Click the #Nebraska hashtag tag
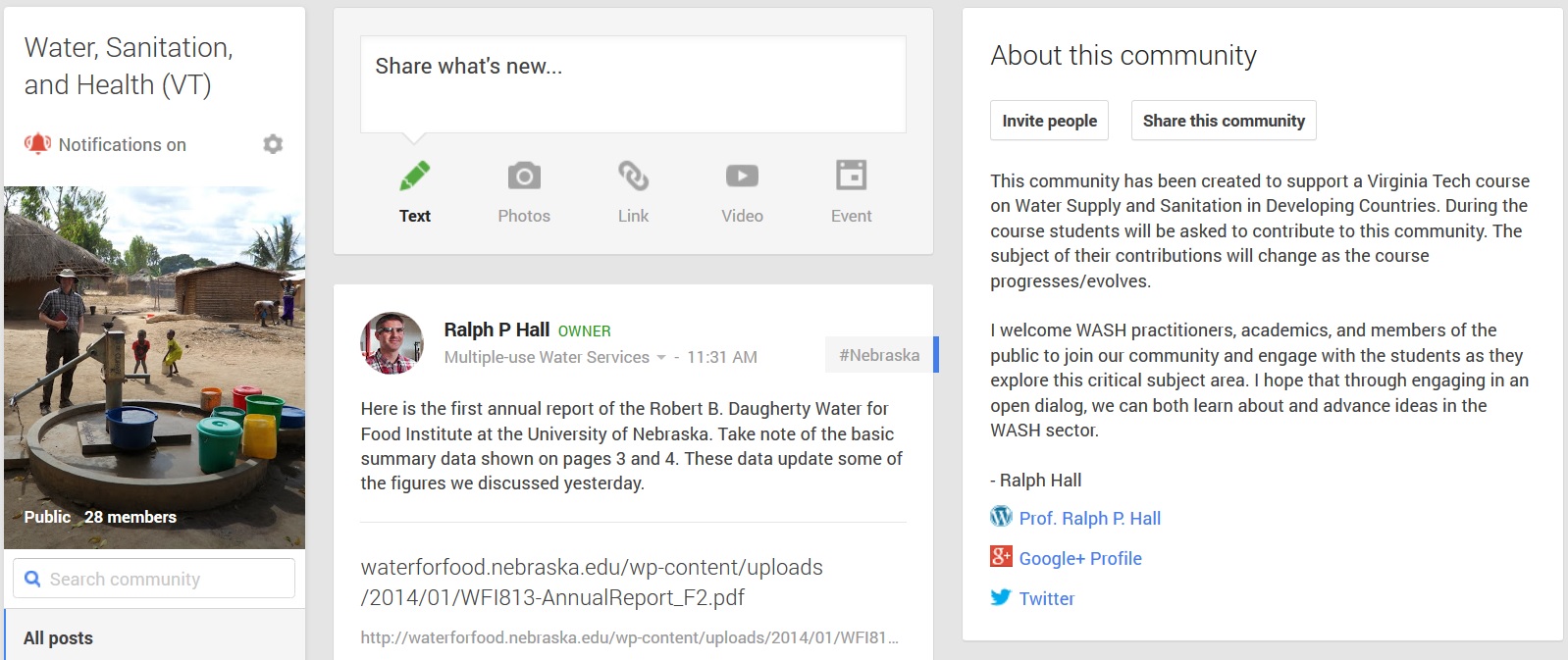This screenshot has width=1568, height=660. tap(879, 355)
